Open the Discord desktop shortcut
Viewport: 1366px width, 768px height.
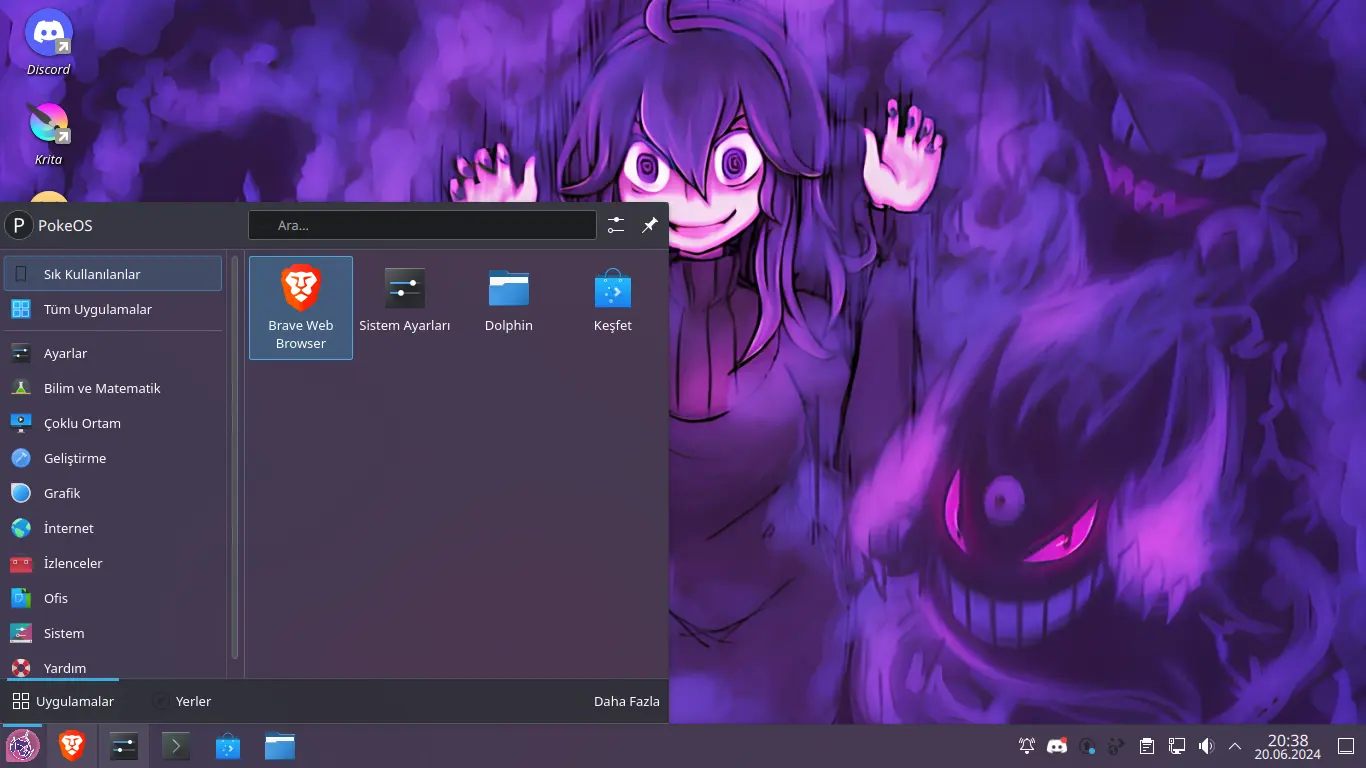[48, 43]
